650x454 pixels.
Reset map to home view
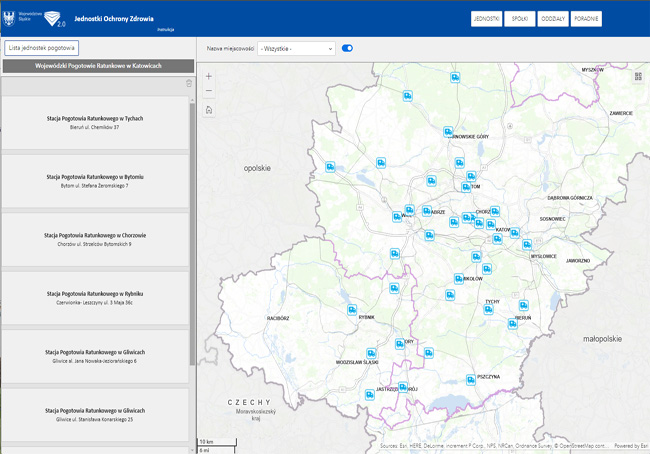pyautogui.click(x=208, y=110)
